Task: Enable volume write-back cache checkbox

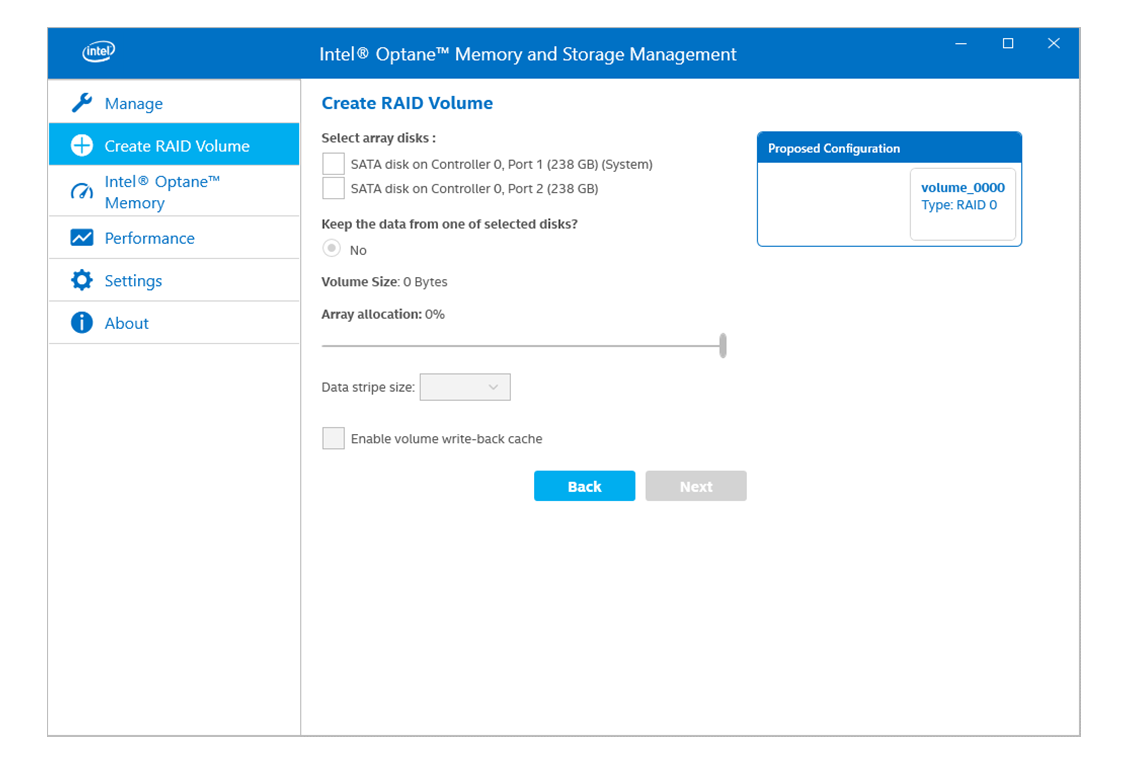Action: click(x=333, y=438)
